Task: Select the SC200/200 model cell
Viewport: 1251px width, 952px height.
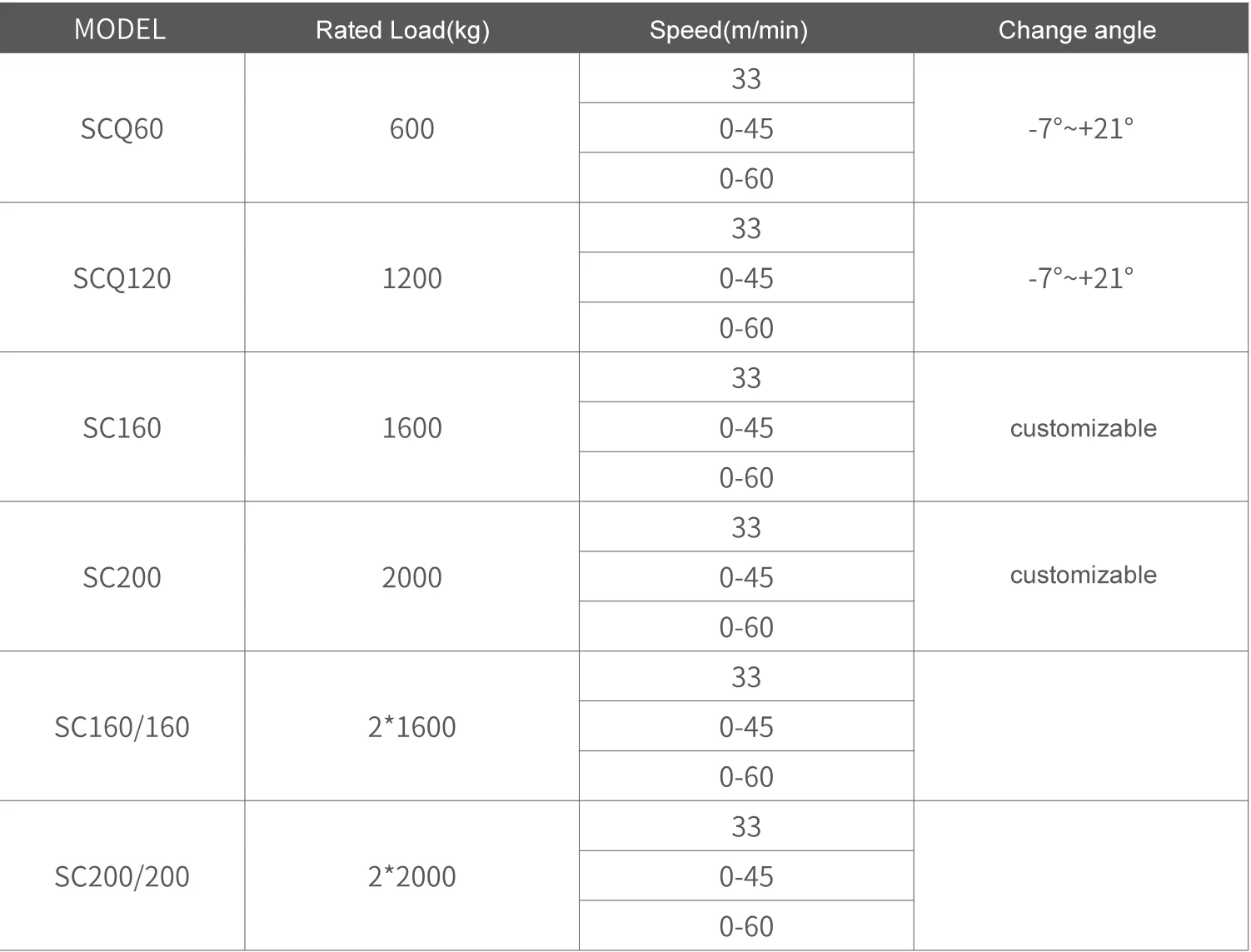Action: (x=122, y=876)
